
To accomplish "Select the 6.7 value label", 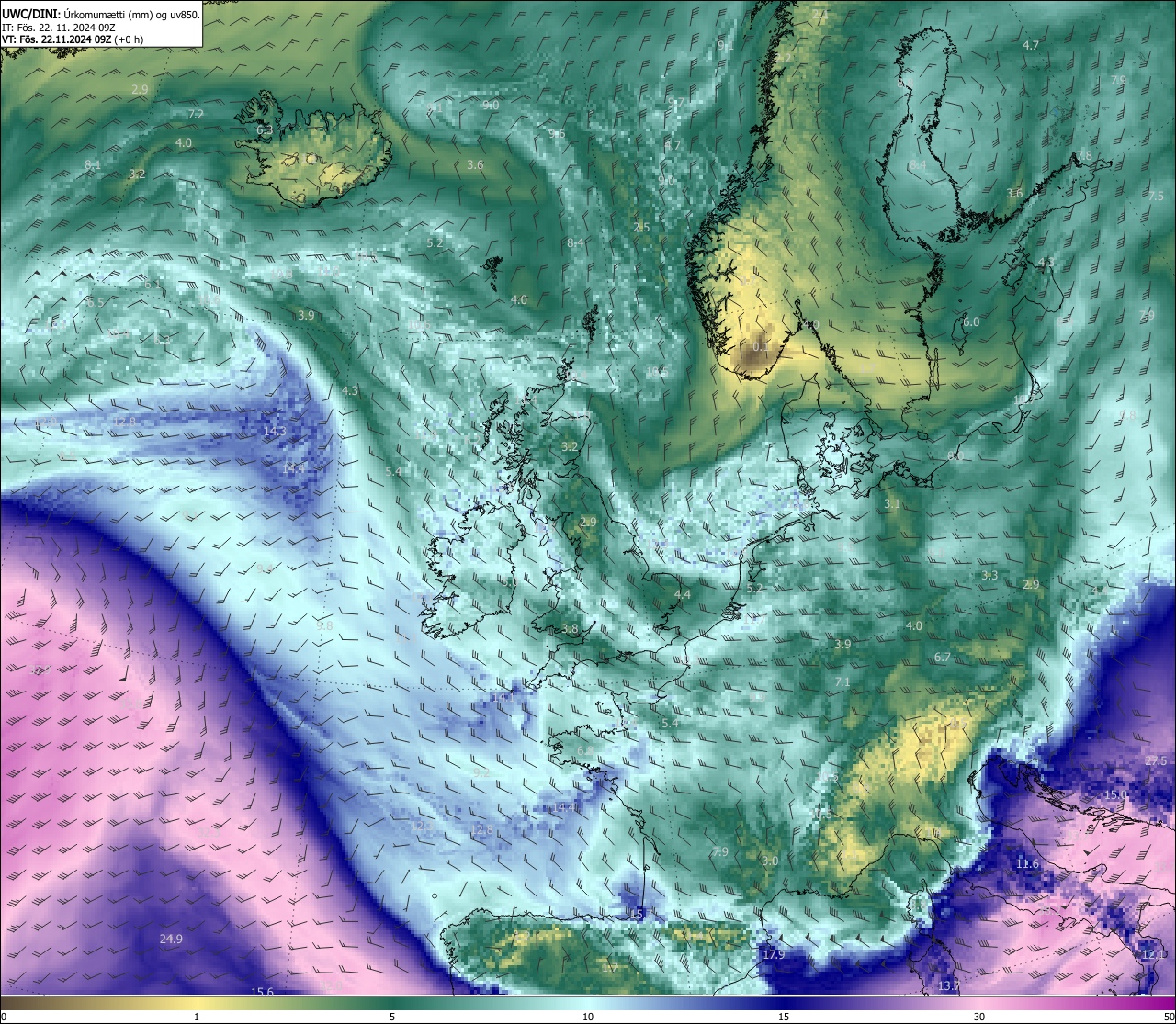I will (x=943, y=657).
